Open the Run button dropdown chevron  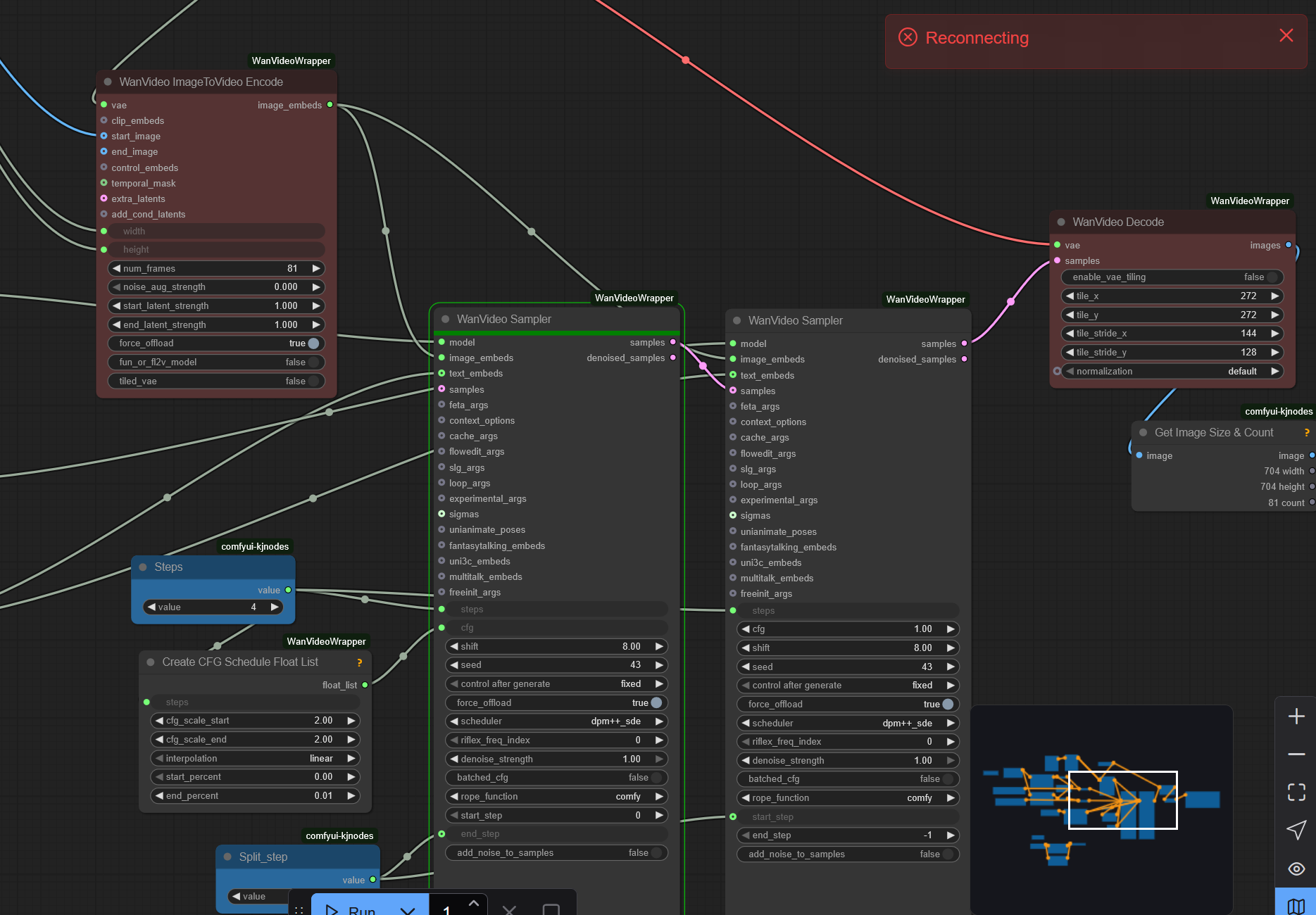pos(408,910)
